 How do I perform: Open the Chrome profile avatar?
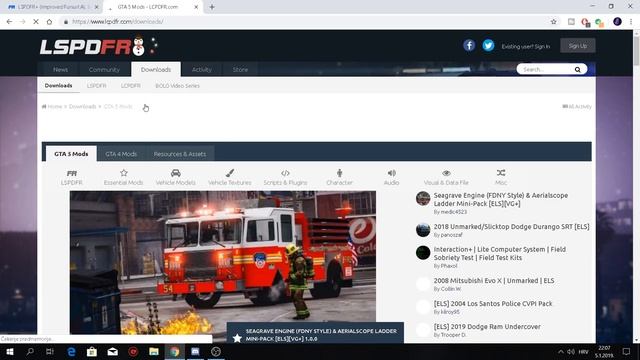click(x=617, y=22)
